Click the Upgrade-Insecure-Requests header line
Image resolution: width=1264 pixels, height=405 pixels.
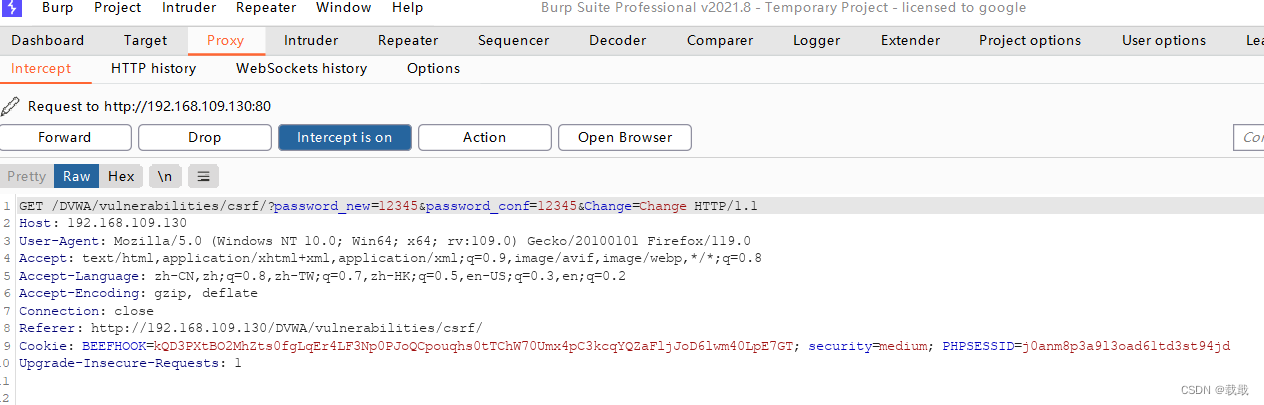tap(130, 363)
